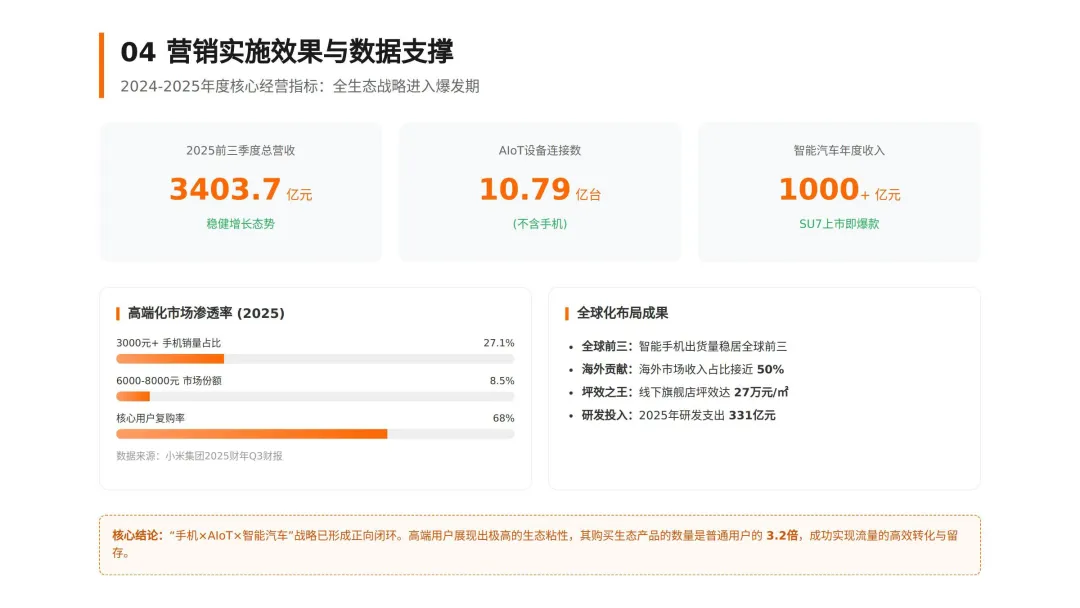The height and width of the screenshot is (608, 1080).
Task: Click the 核心结论 conclusion box
Action: 540,545
